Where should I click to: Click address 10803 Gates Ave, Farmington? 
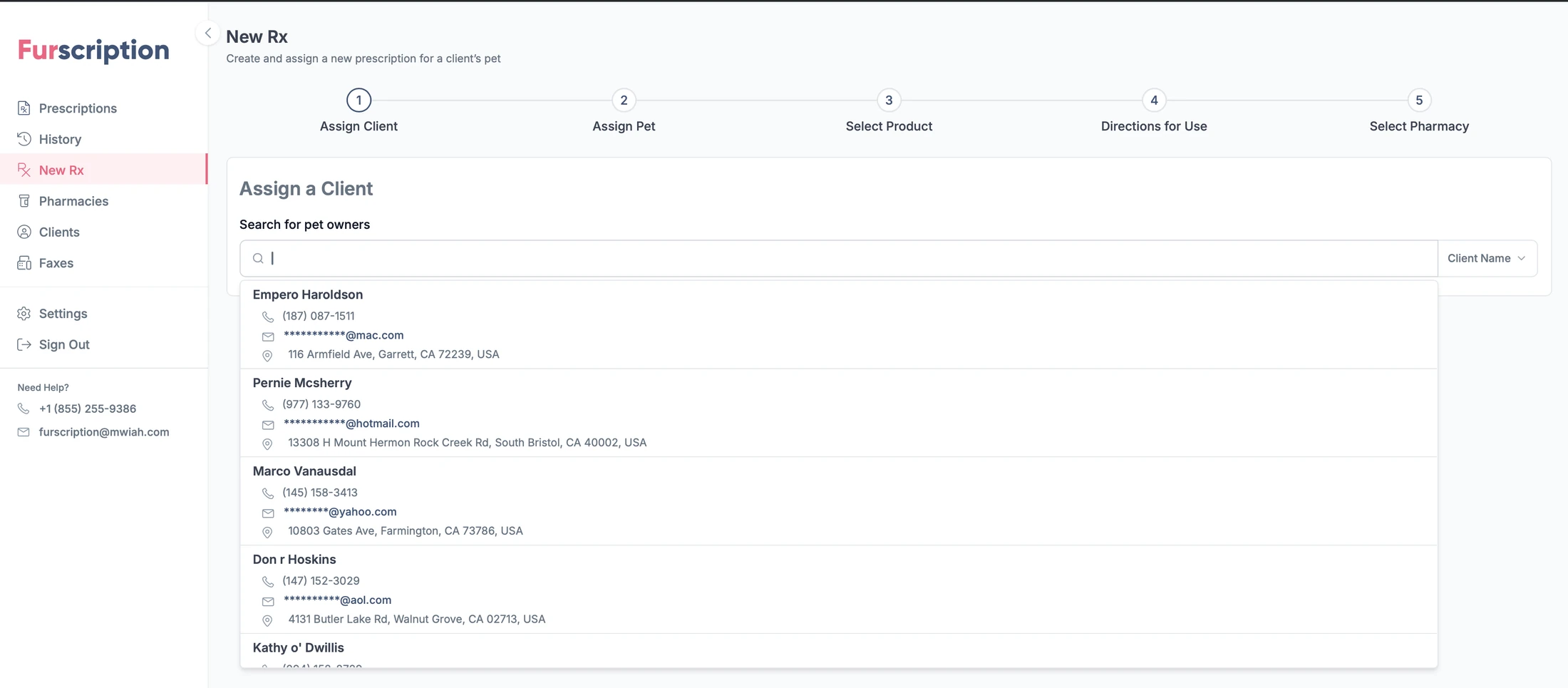coord(406,531)
